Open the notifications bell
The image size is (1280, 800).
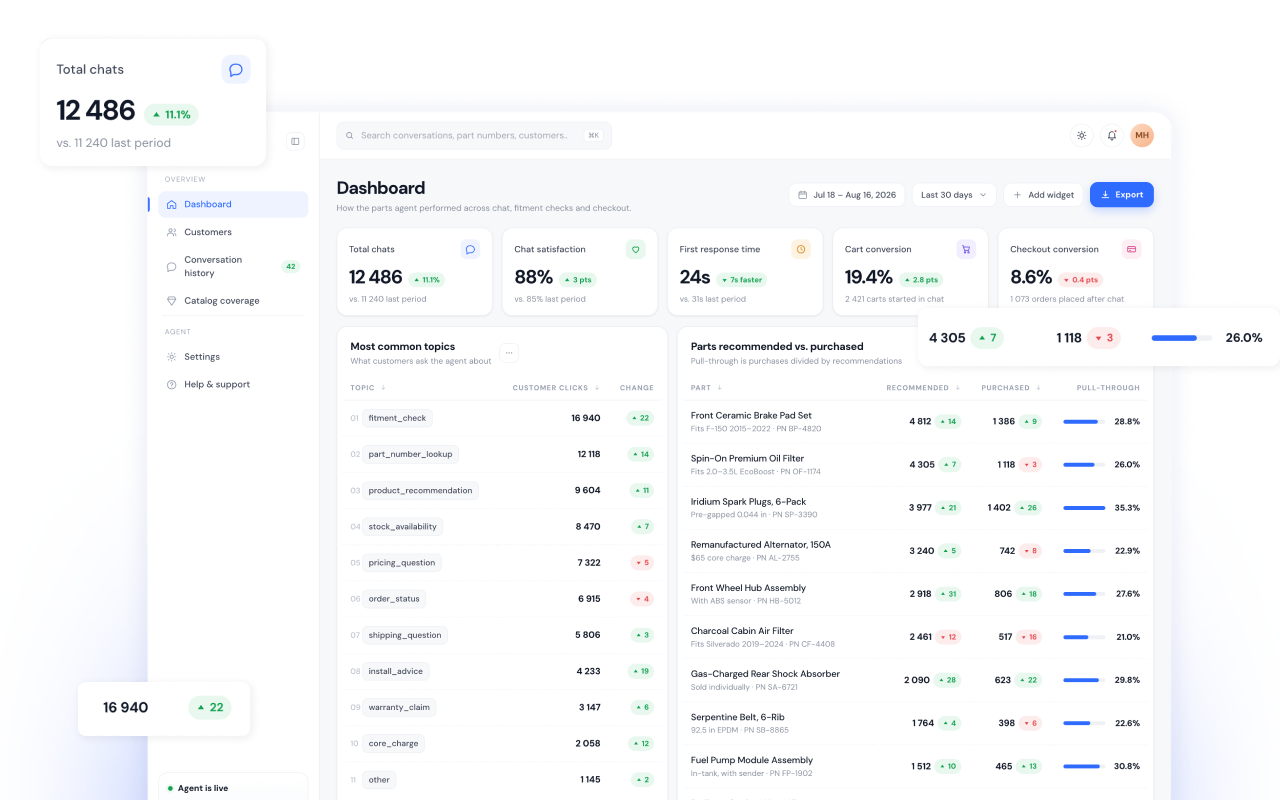point(1111,135)
